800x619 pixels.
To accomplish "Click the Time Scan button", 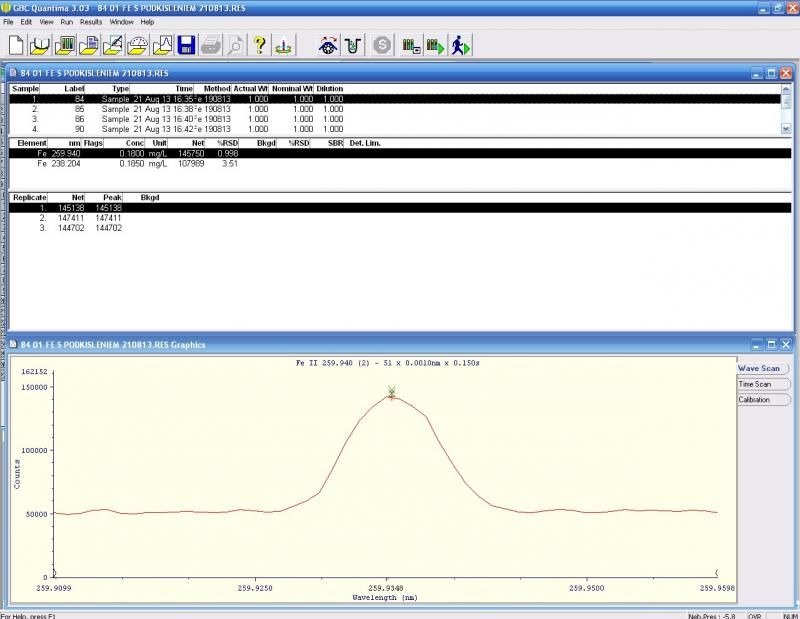I will point(763,384).
